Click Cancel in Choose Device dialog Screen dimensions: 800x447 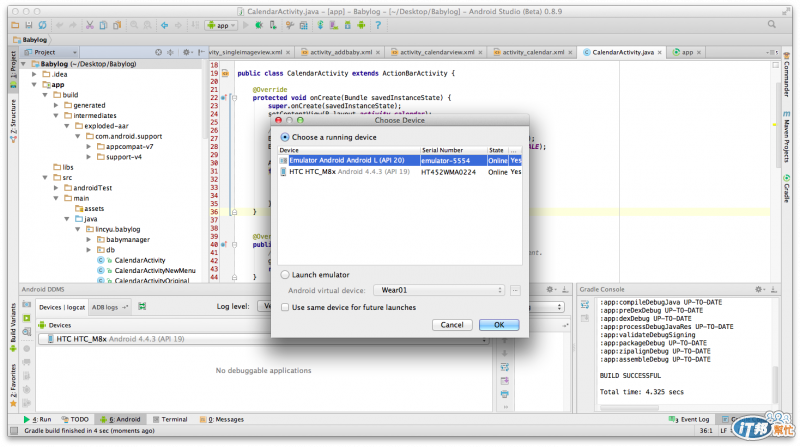tap(452, 325)
